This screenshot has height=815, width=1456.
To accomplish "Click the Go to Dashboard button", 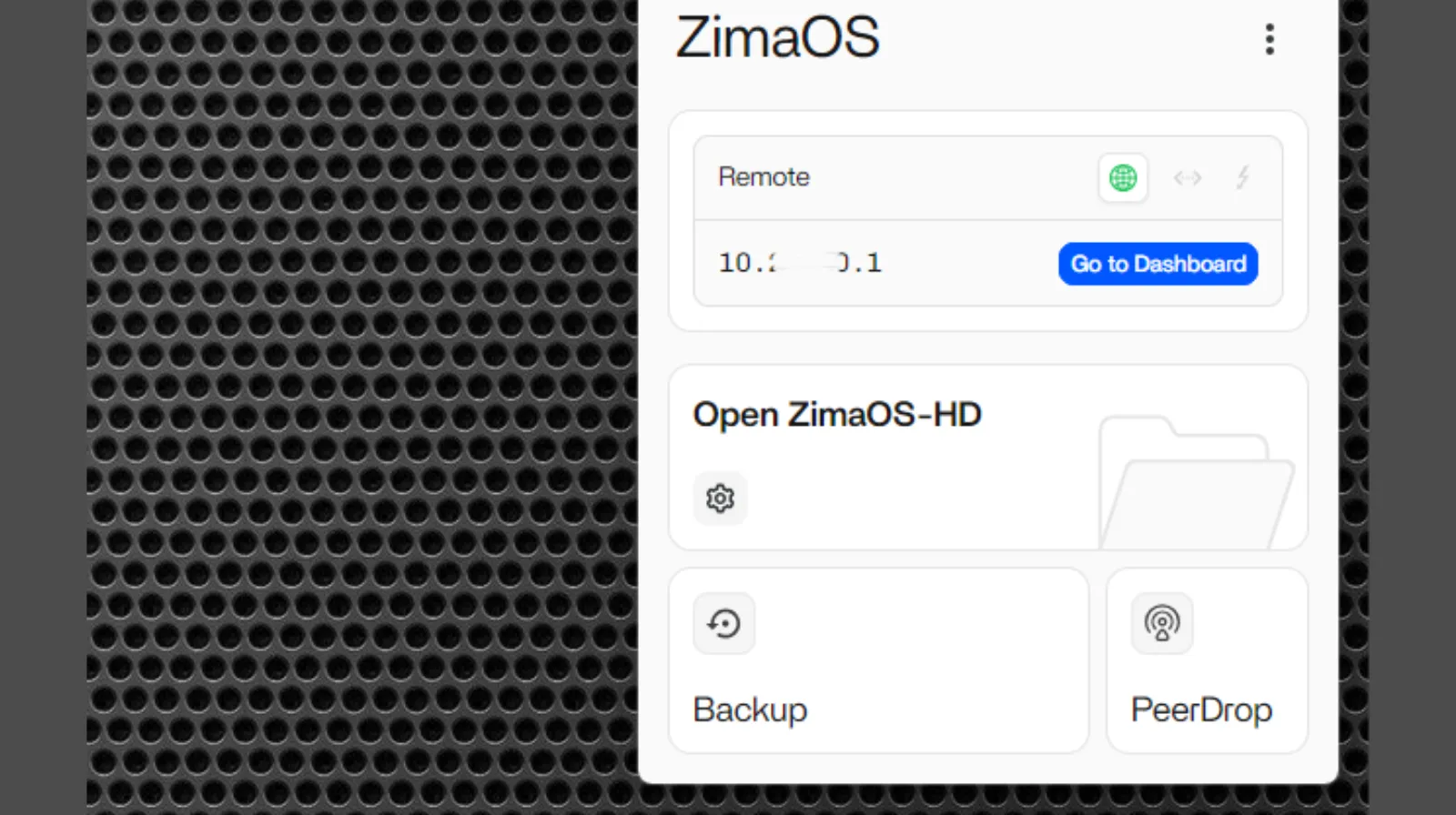I will [x=1158, y=264].
